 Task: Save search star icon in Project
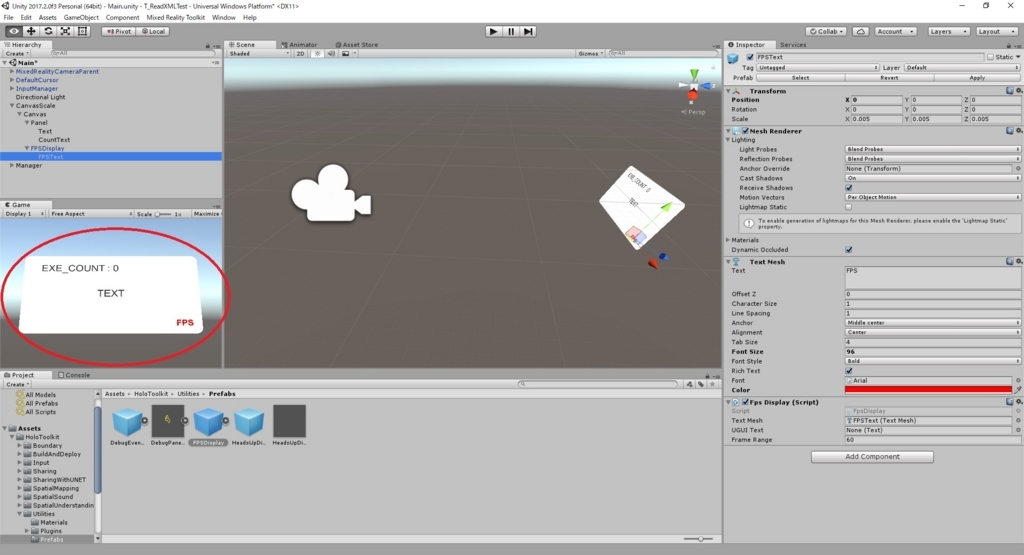pyautogui.click(x=712, y=384)
